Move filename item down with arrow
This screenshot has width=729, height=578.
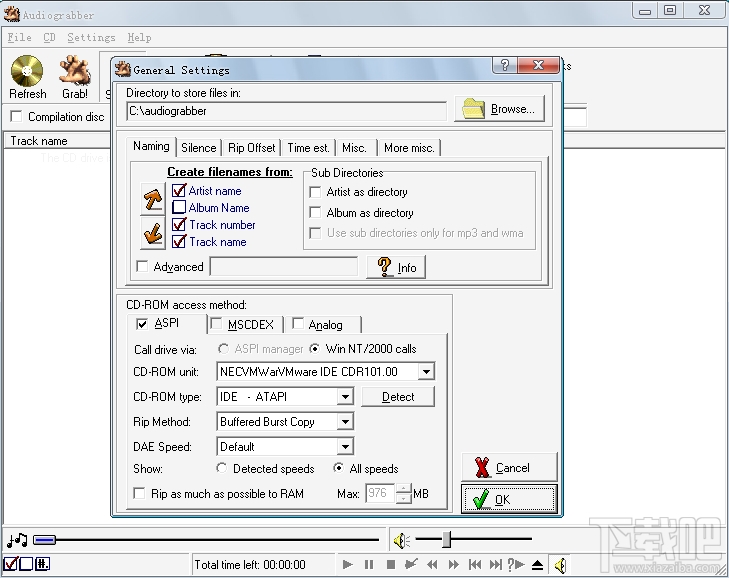152,234
